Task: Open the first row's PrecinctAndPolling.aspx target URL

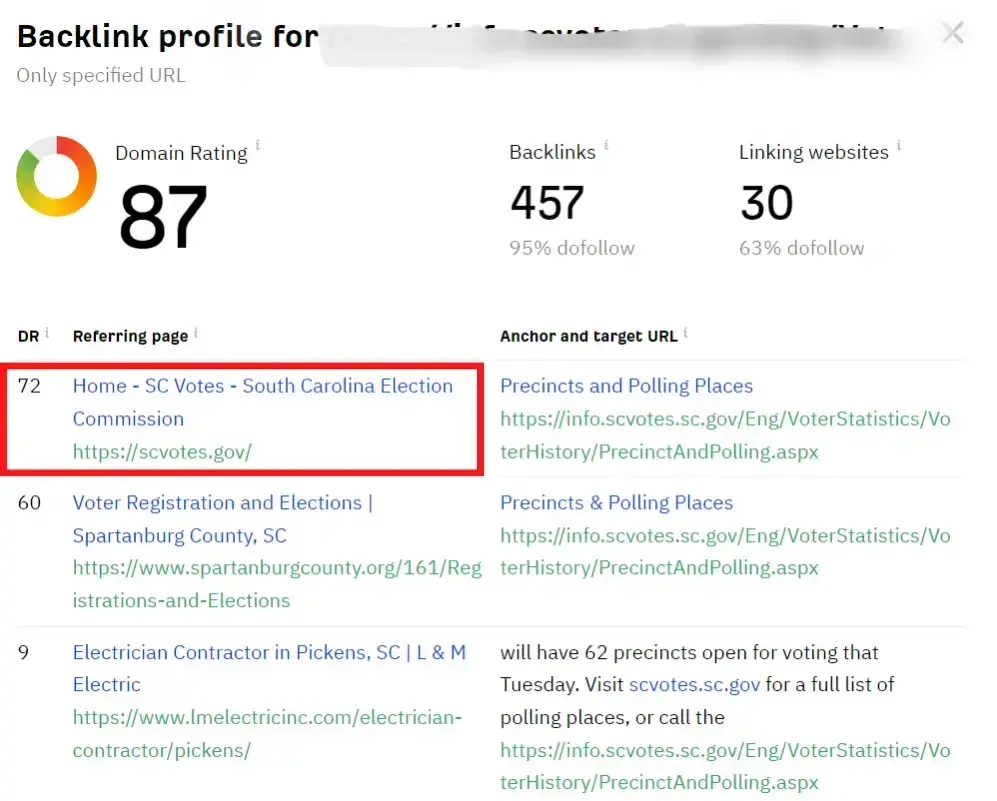Action: pyautogui.click(x=725, y=419)
